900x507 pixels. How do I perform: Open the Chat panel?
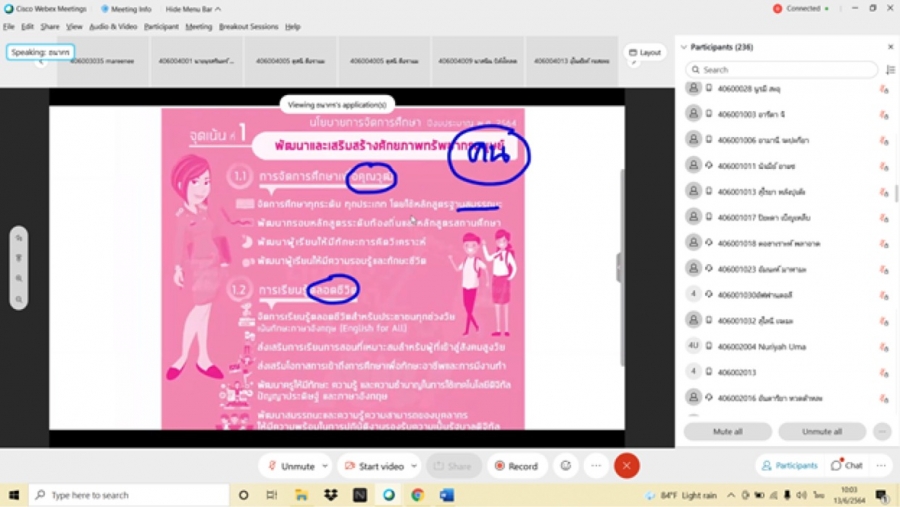pyautogui.click(x=846, y=466)
